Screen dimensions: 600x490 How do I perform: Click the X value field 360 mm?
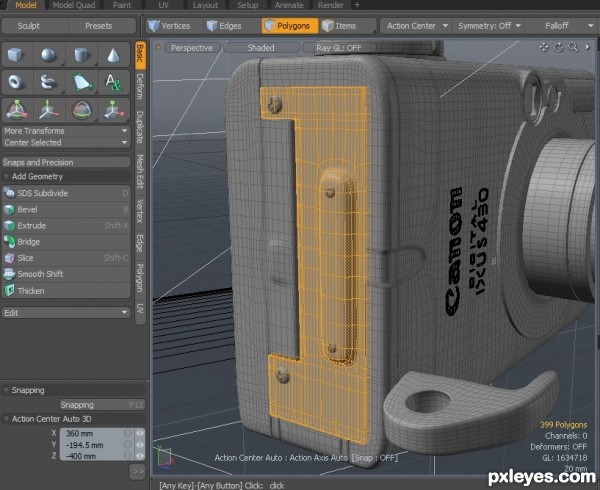click(x=97, y=433)
